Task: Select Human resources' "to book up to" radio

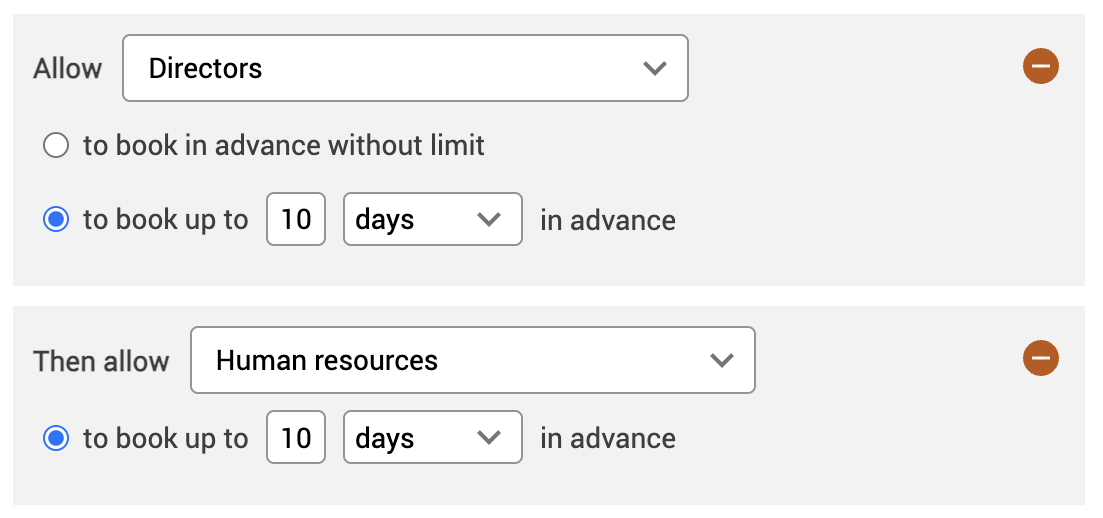Action: coord(56,438)
